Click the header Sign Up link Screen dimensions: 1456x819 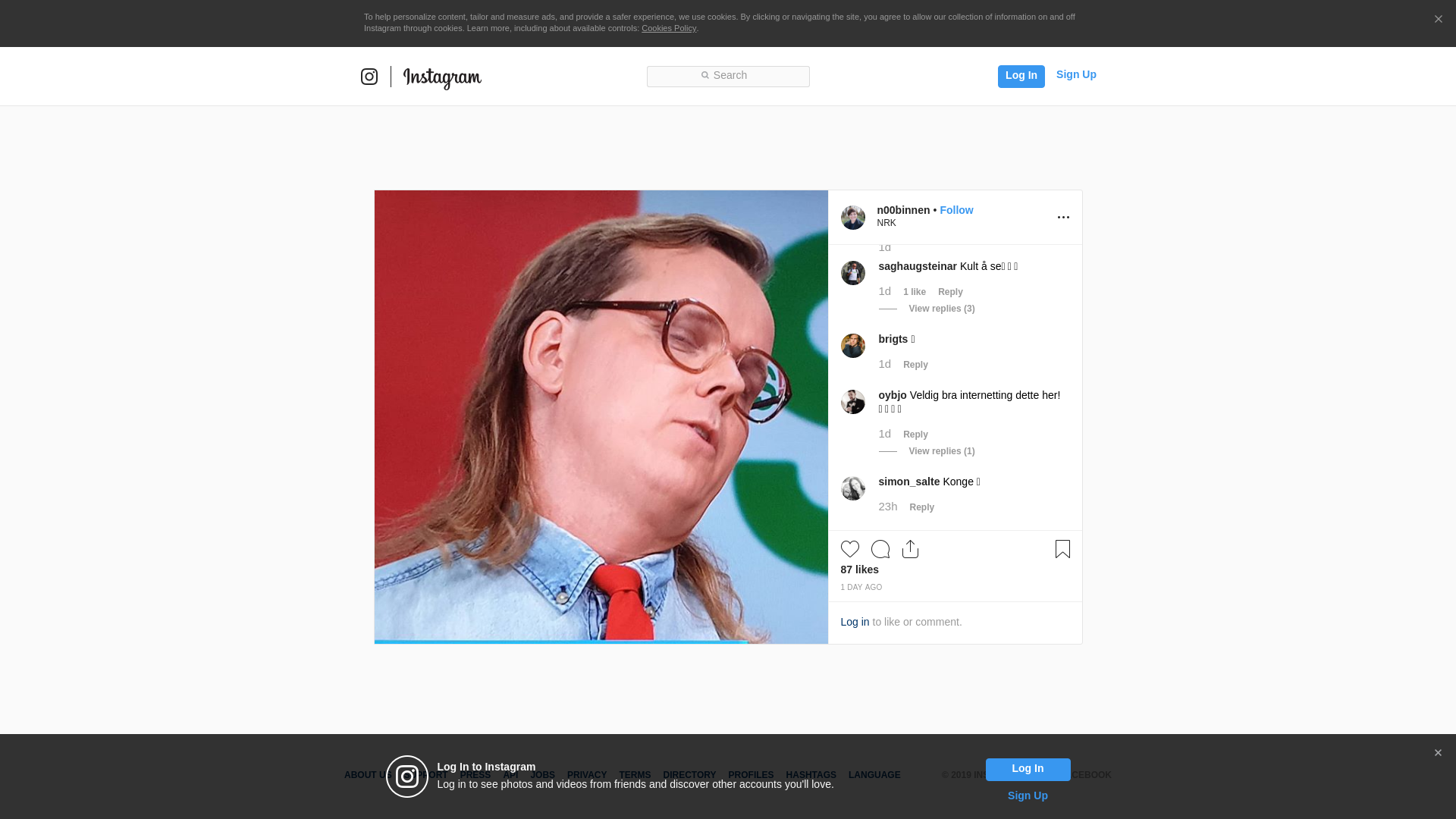tap(1076, 74)
